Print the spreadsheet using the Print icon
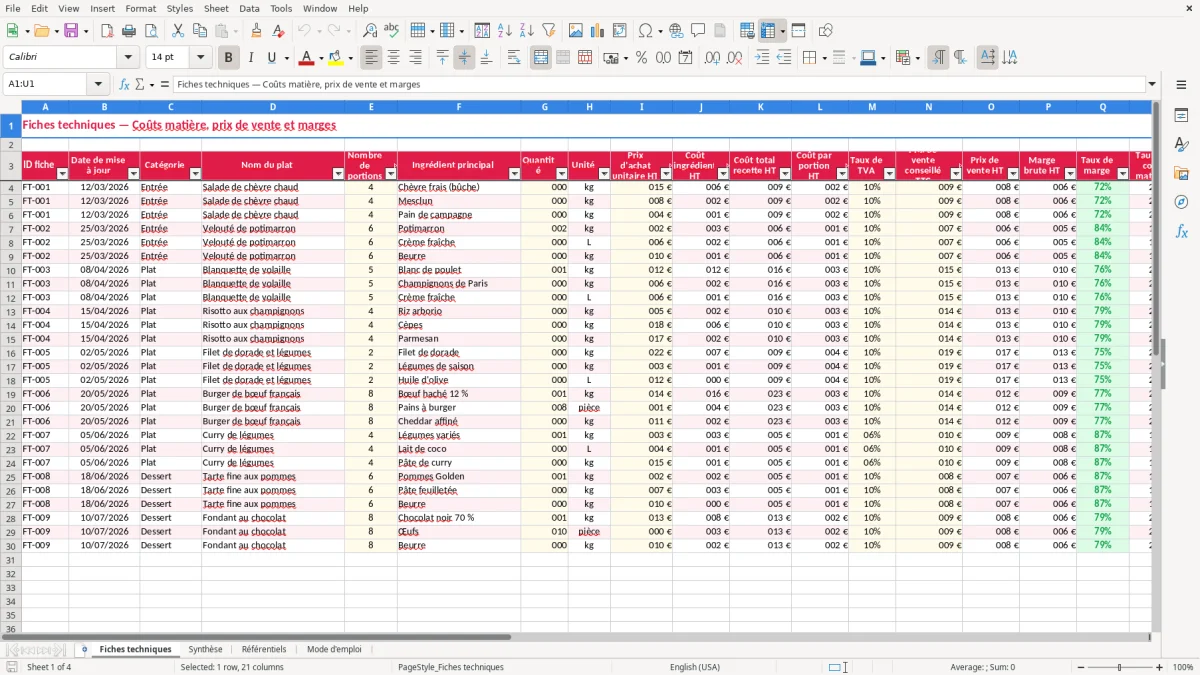This screenshot has width=1200, height=675. (129, 31)
